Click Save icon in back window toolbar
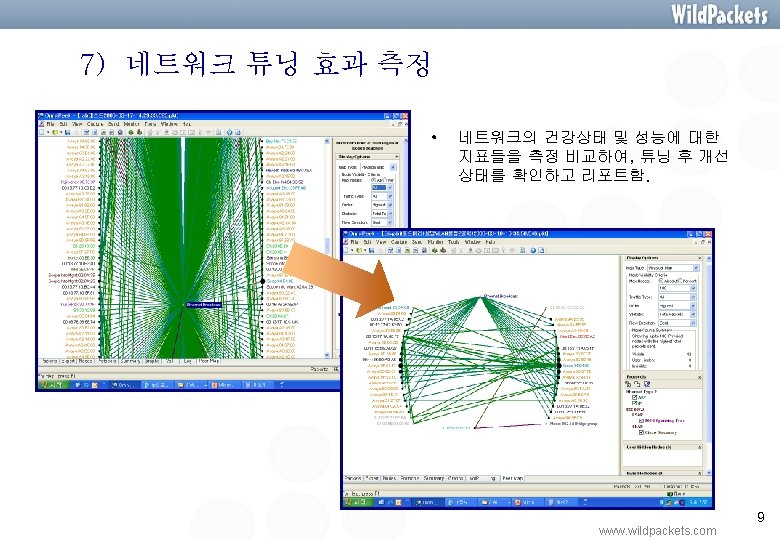This screenshot has width=780, height=540. [67, 132]
